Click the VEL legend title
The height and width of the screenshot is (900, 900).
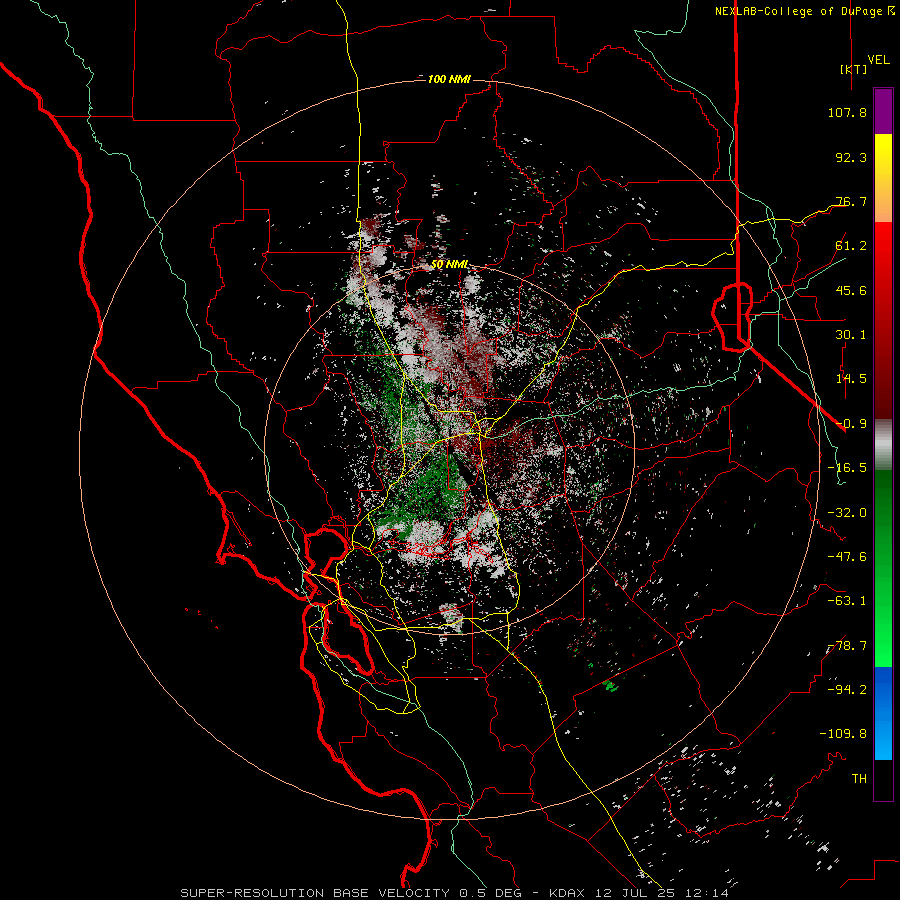(x=878, y=59)
